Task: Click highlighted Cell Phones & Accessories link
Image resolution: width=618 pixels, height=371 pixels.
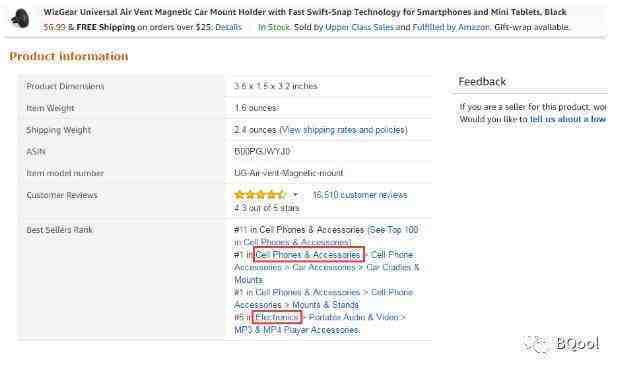Action: point(308,255)
